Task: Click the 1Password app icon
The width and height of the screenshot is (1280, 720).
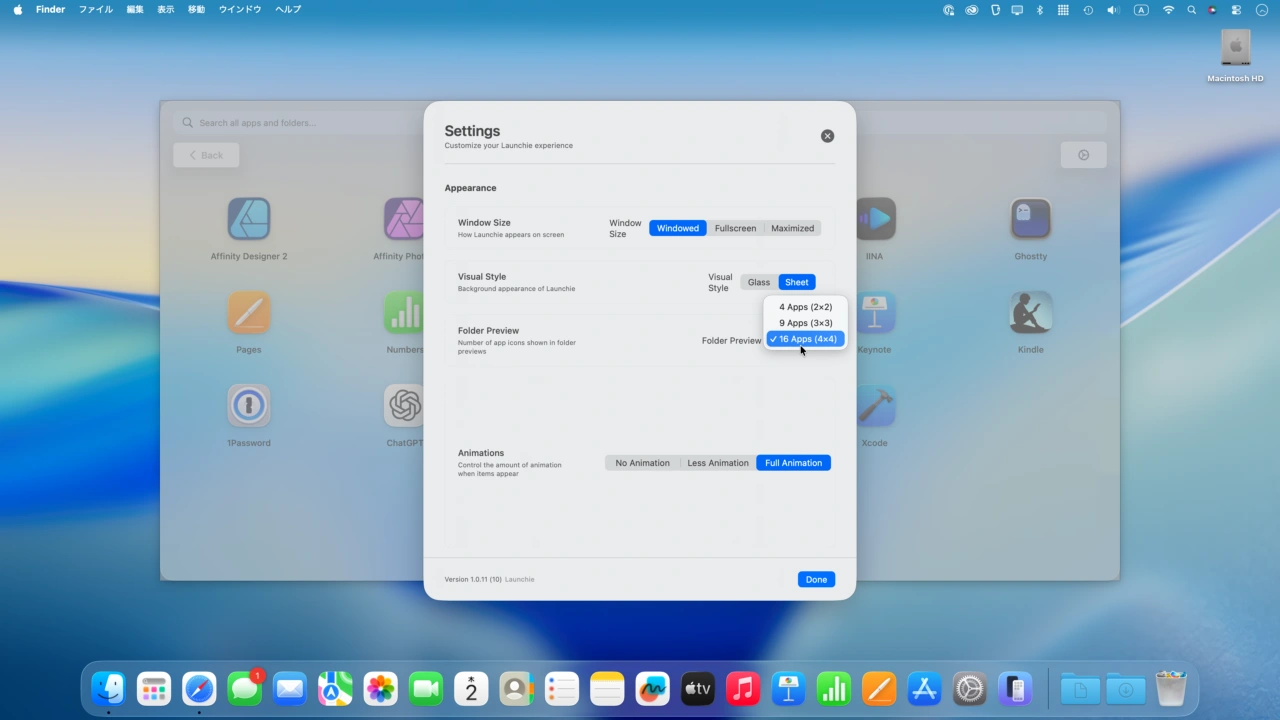Action: point(248,406)
